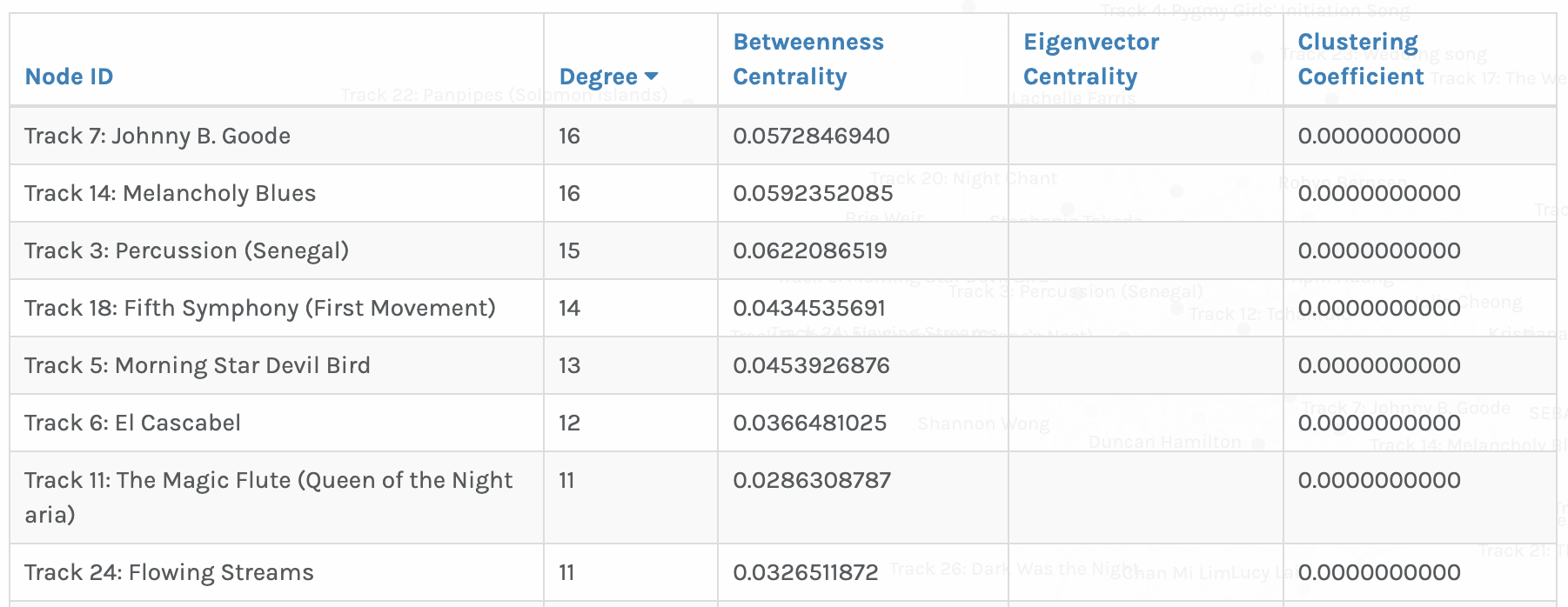Click the Degree sort arrow icon

coord(652,77)
